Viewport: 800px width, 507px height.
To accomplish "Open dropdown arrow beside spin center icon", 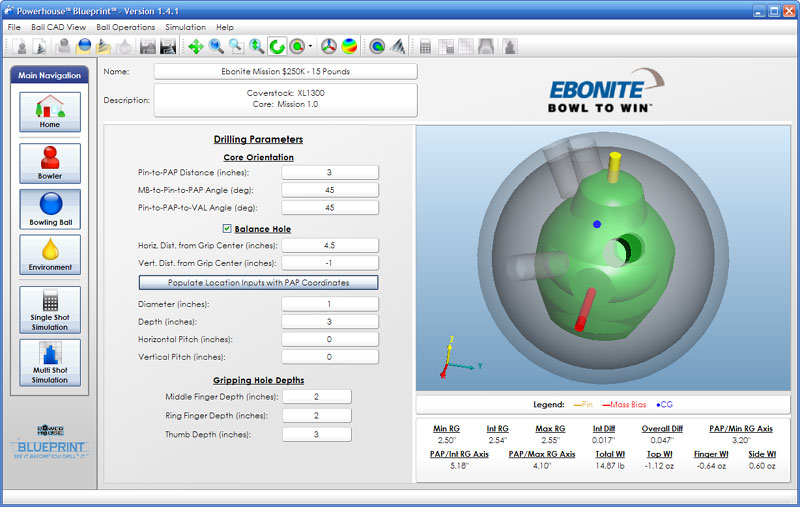I will point(310,46).
